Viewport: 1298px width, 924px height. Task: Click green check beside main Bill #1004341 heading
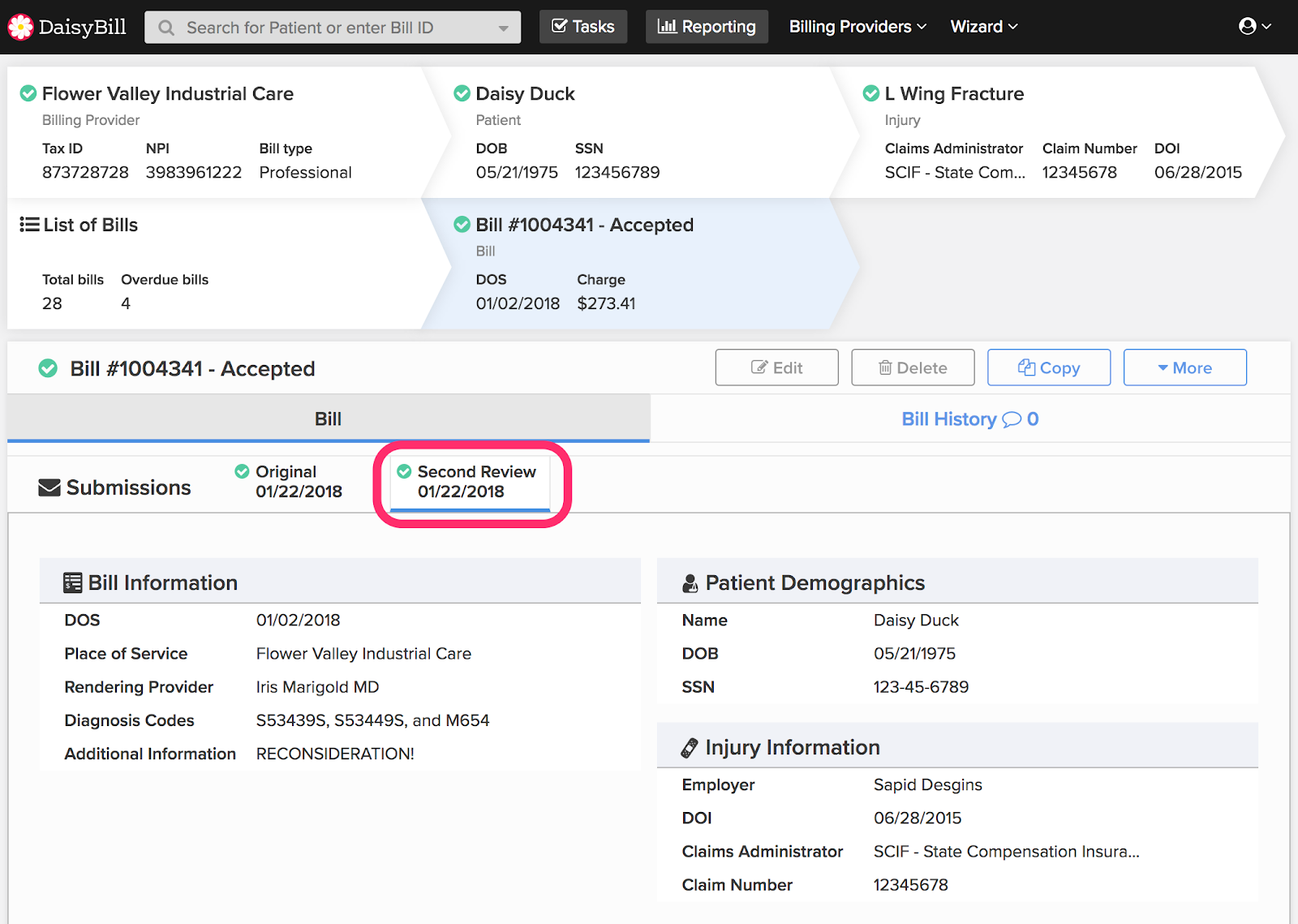(49, 368)
